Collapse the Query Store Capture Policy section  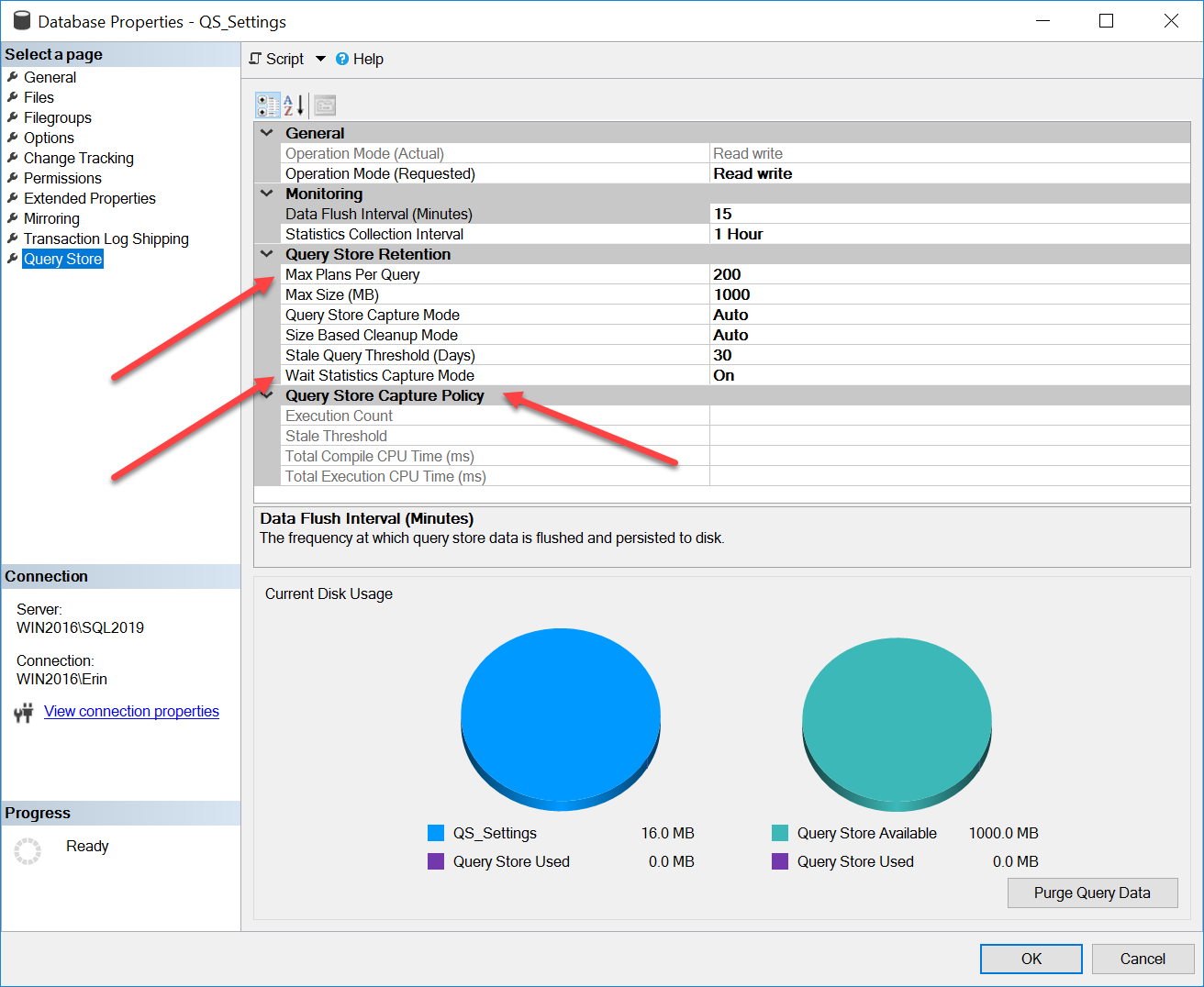point(267,395)
